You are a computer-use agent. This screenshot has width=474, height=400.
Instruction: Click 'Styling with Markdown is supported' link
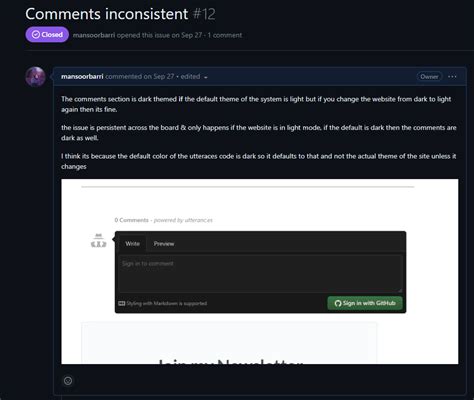pyautogui.click(x=167, y=303)
